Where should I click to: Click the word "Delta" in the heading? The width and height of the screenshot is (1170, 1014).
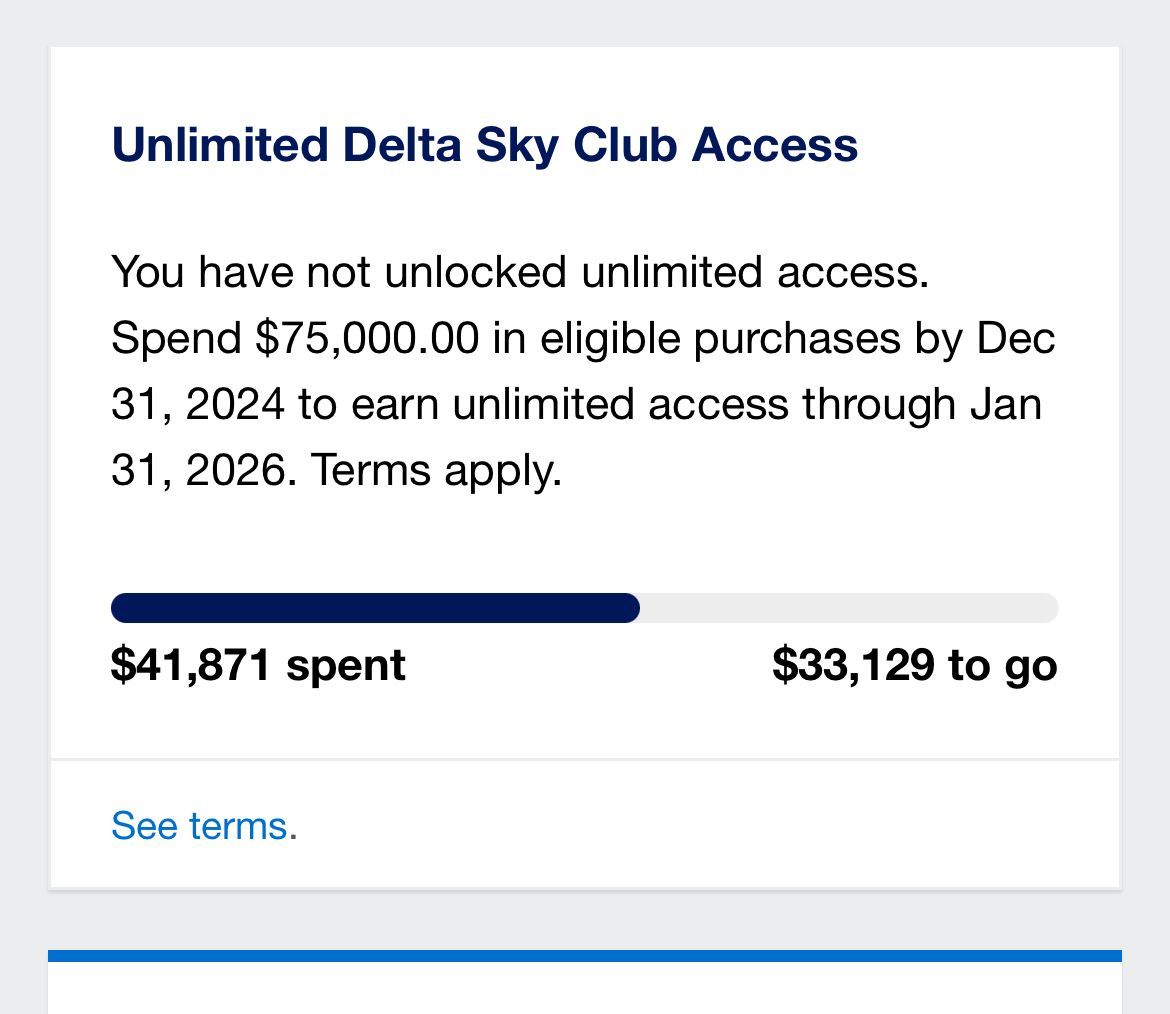click(400, 144)
